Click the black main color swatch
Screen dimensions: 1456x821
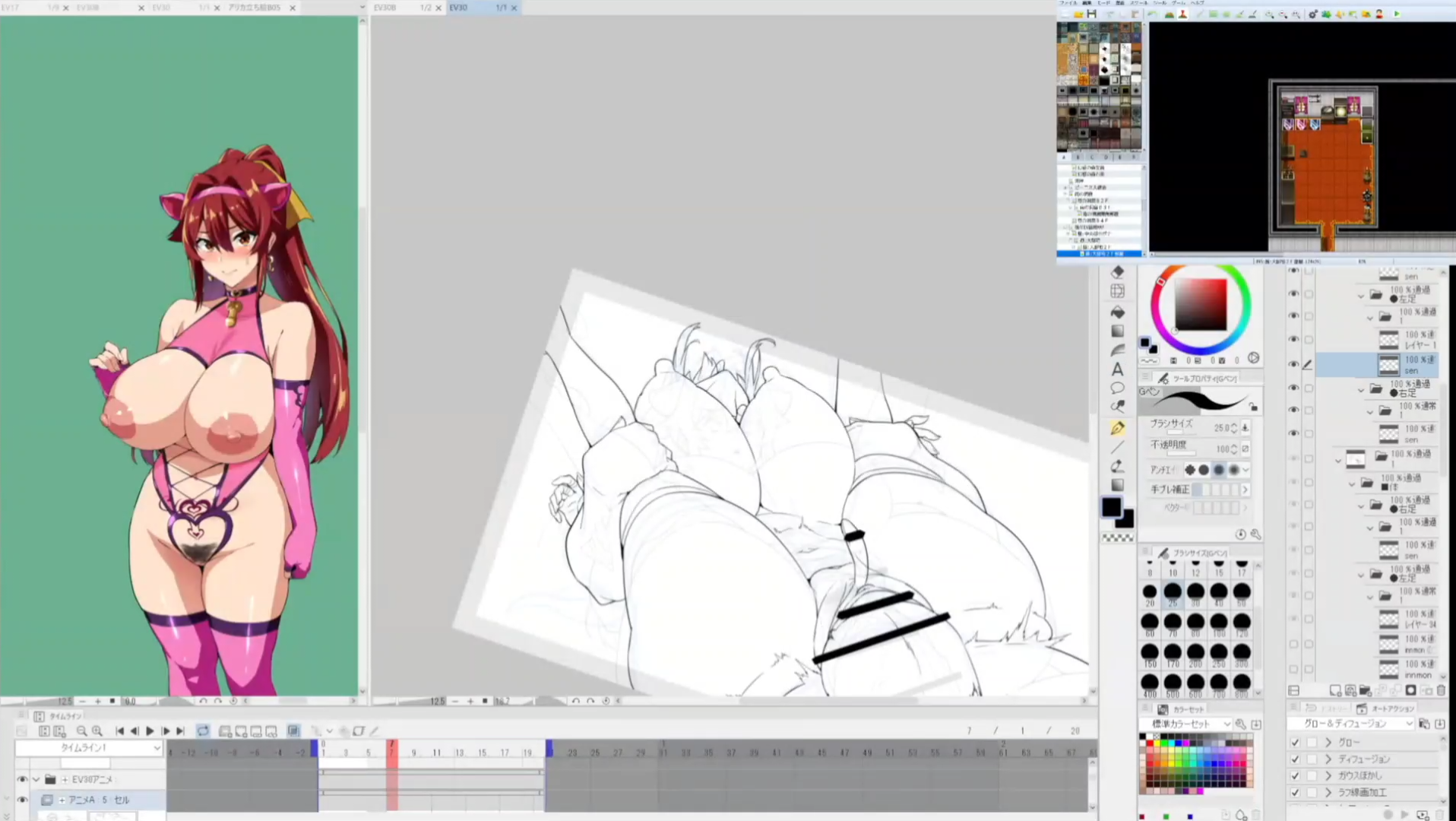[1111, 508]
